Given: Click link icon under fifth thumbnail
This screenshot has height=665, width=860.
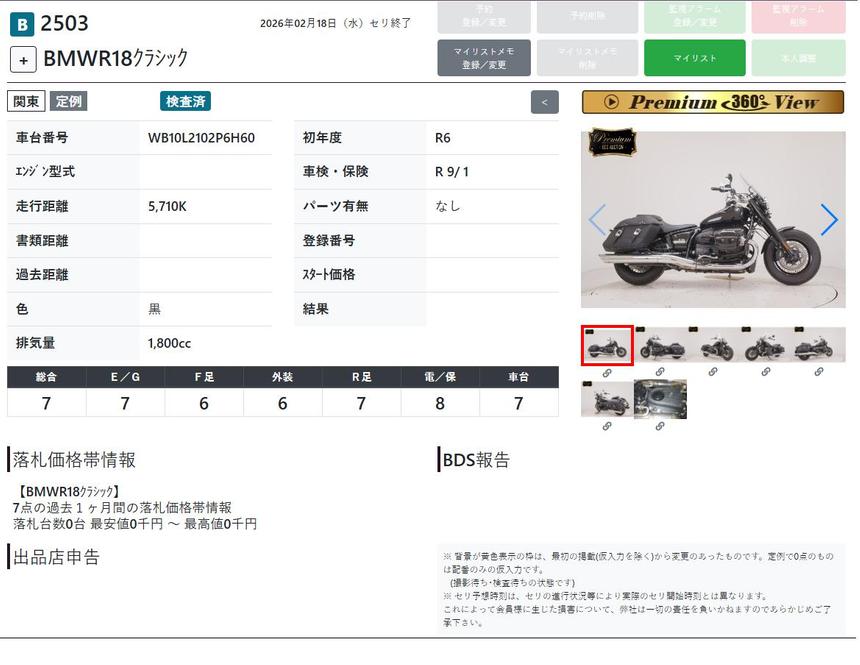Looking at the screenshot, I should [819, 372].
